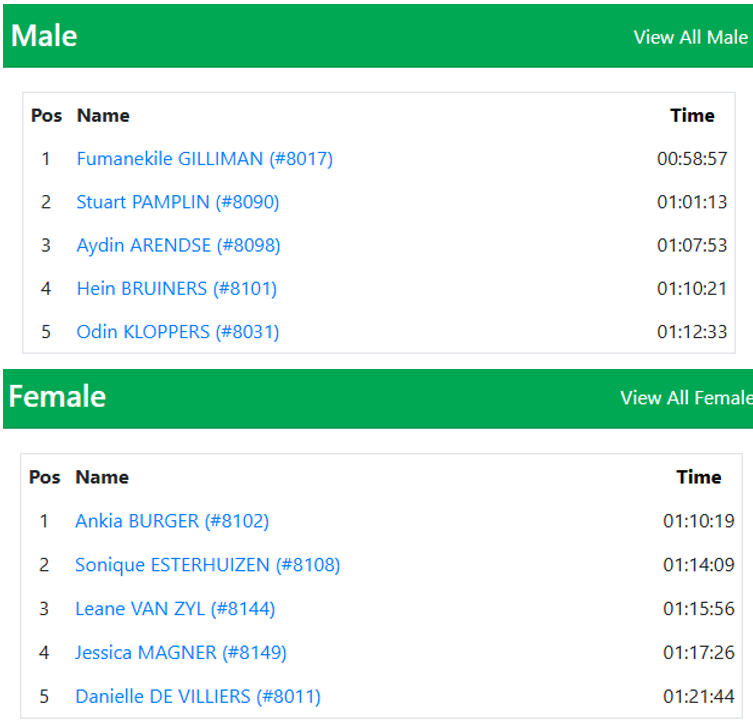Viewport: 753px width, 720px height.
Task: Open Danielle DE VILLIERS (#8011) link
Action: coord(197,696)
